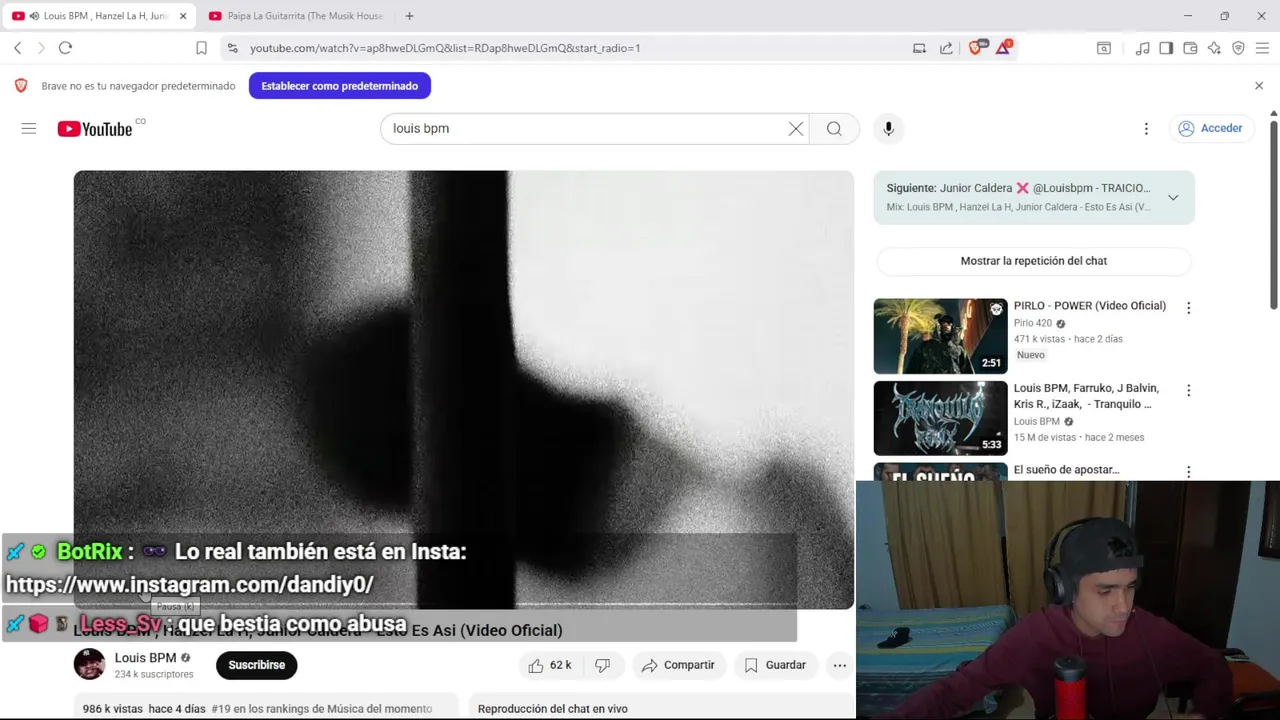
Task: Go to the YouTube home logo
Action: click(x=95, y=128)
